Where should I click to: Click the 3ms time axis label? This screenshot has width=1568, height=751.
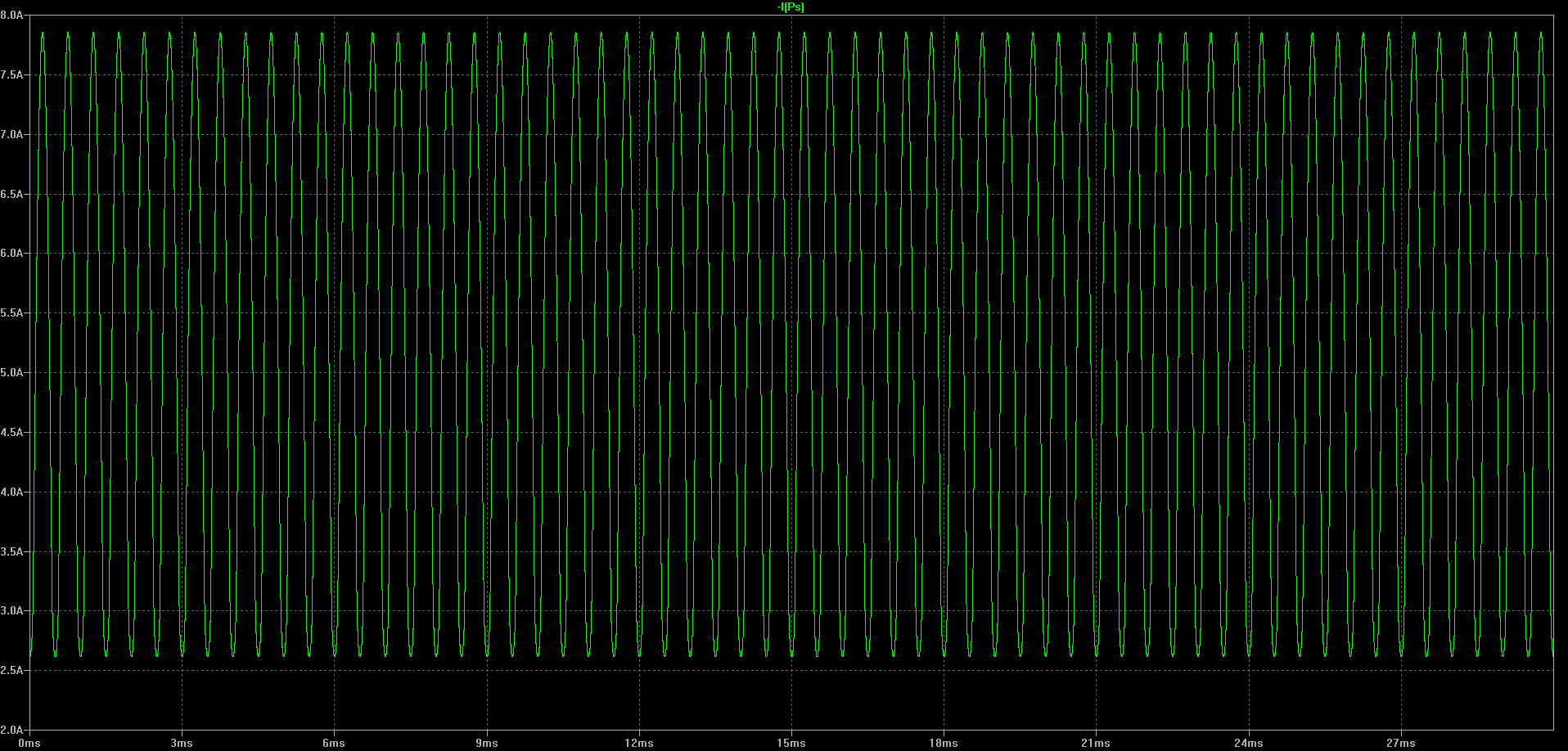tap(182, 743)
